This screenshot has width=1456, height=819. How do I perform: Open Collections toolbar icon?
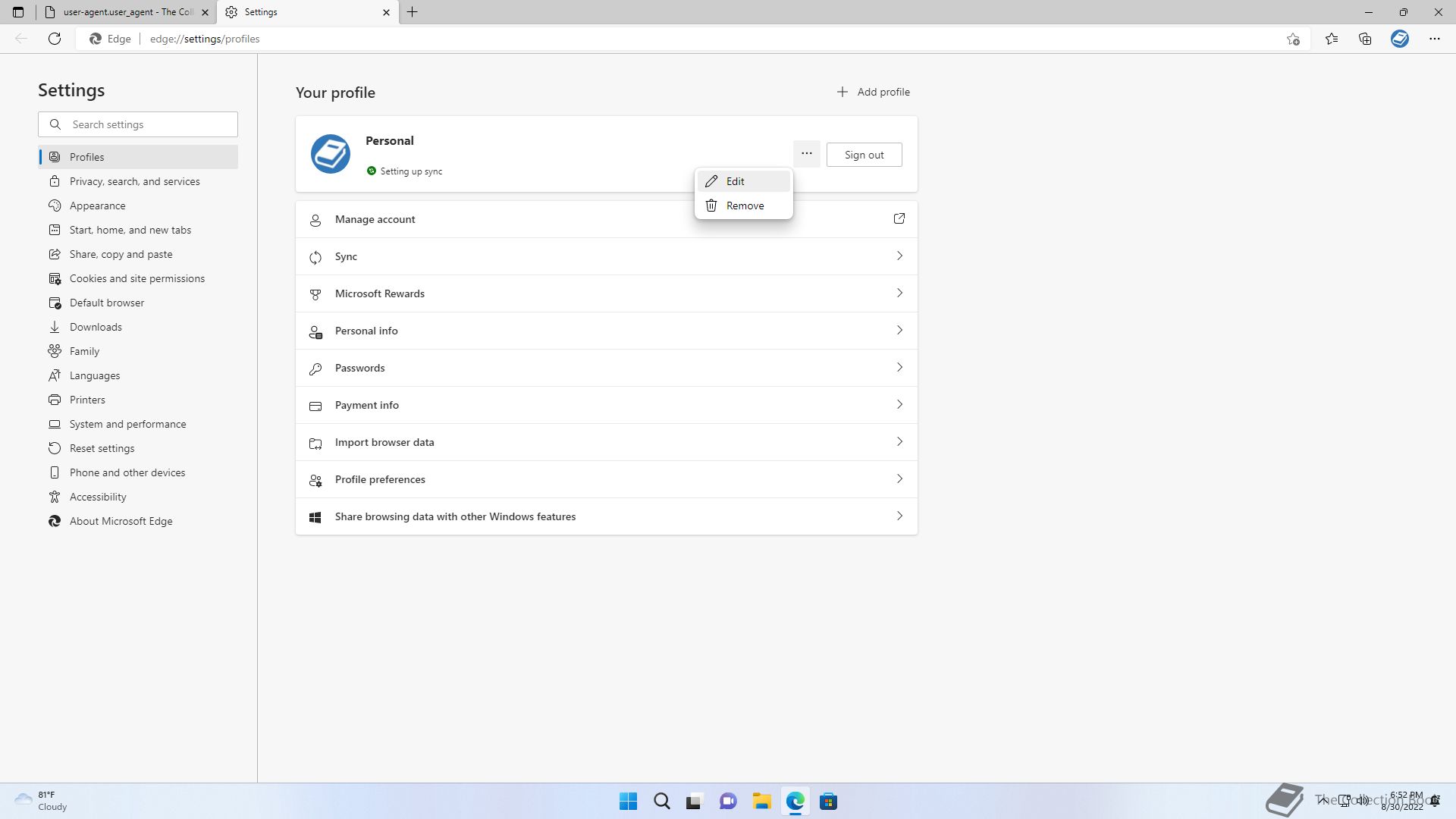click(x=1365, y=39)
